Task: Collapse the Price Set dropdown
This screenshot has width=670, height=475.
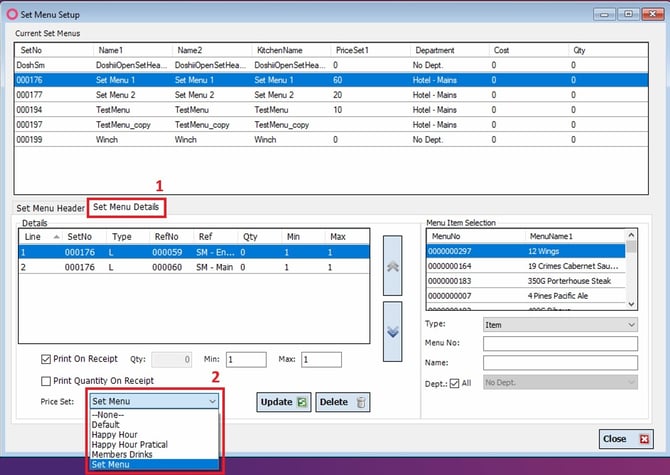Action: click(212, 401)
